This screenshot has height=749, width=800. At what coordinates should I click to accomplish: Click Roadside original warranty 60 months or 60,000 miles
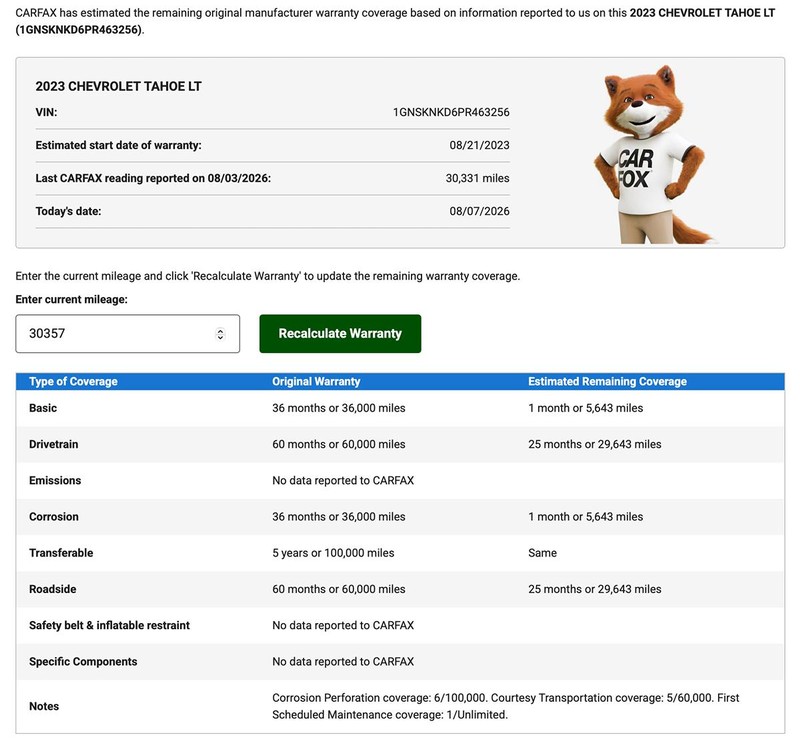[x=339, y=589]
